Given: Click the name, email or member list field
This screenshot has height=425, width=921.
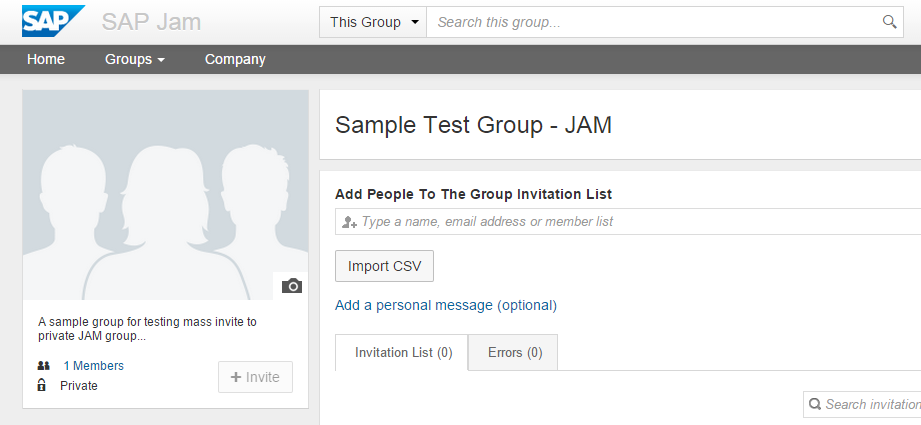Looking at the screenshot, I should 628,221.
